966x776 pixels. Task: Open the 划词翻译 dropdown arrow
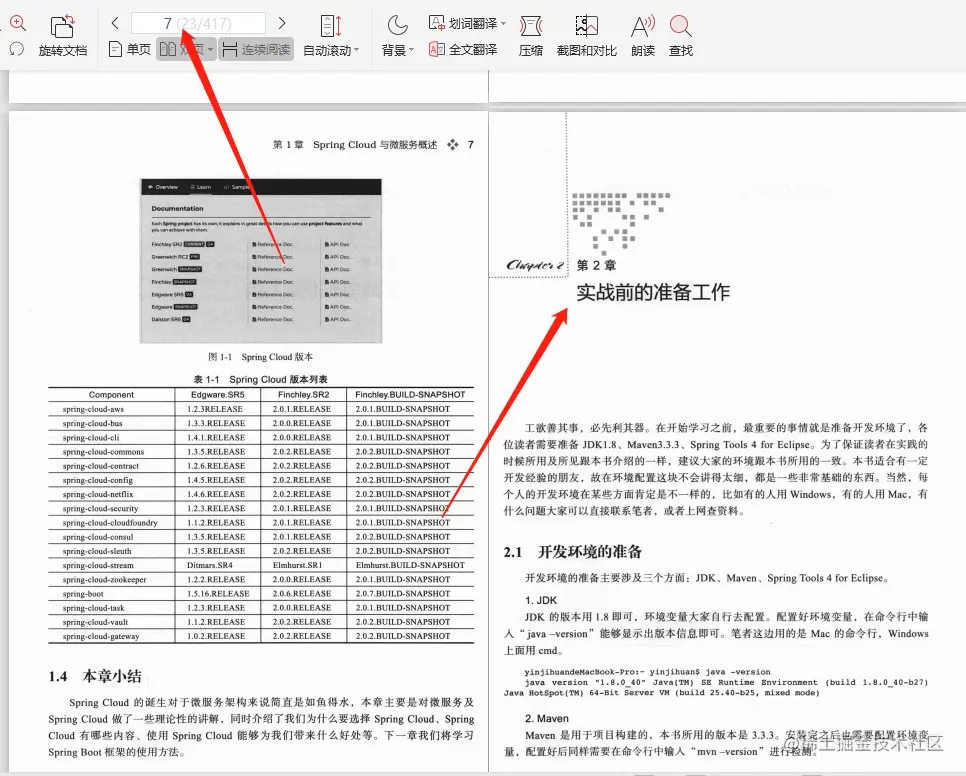pos(503,23)
